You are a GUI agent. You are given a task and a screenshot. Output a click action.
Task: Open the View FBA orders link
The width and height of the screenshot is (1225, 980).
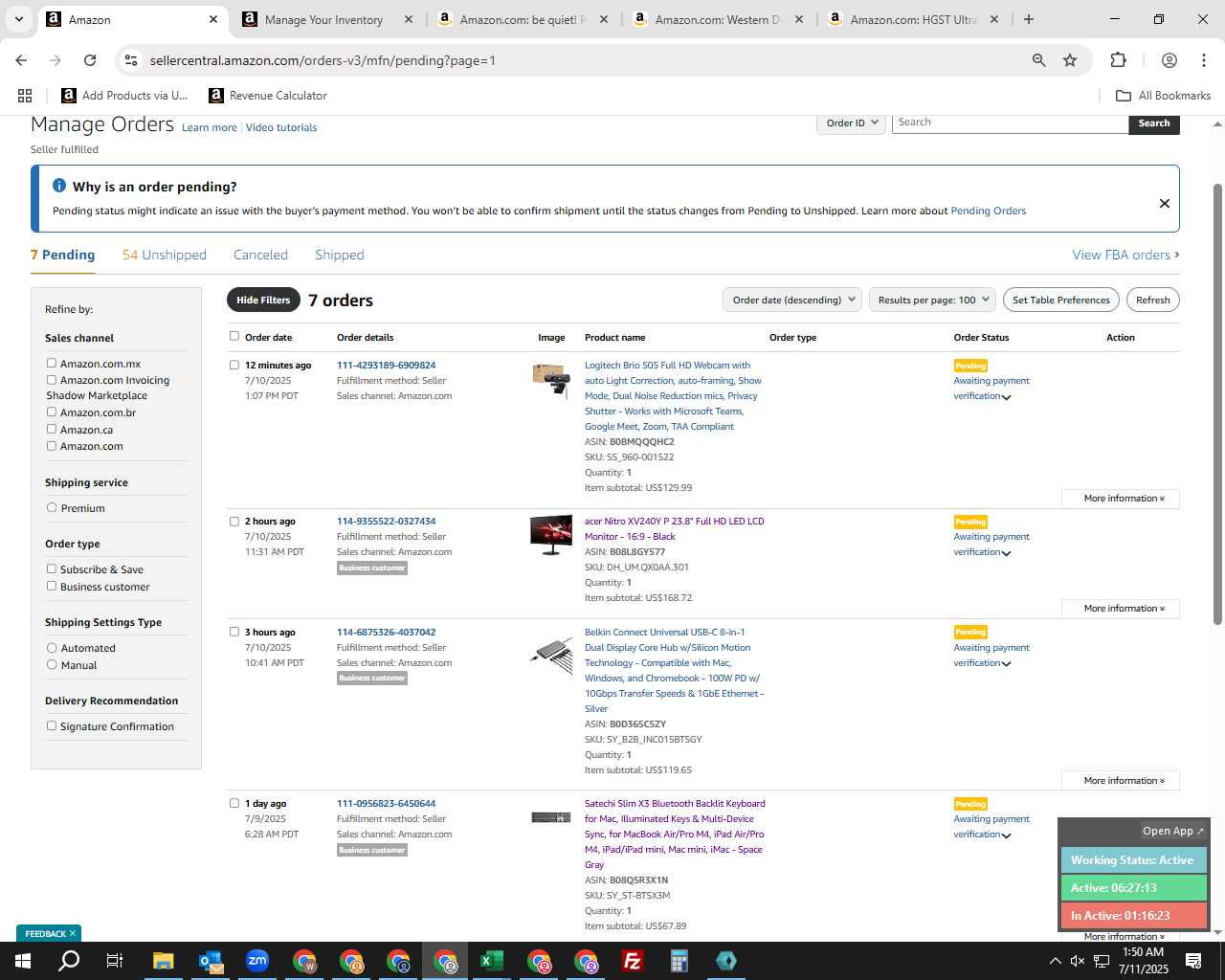click(1125, 255)
